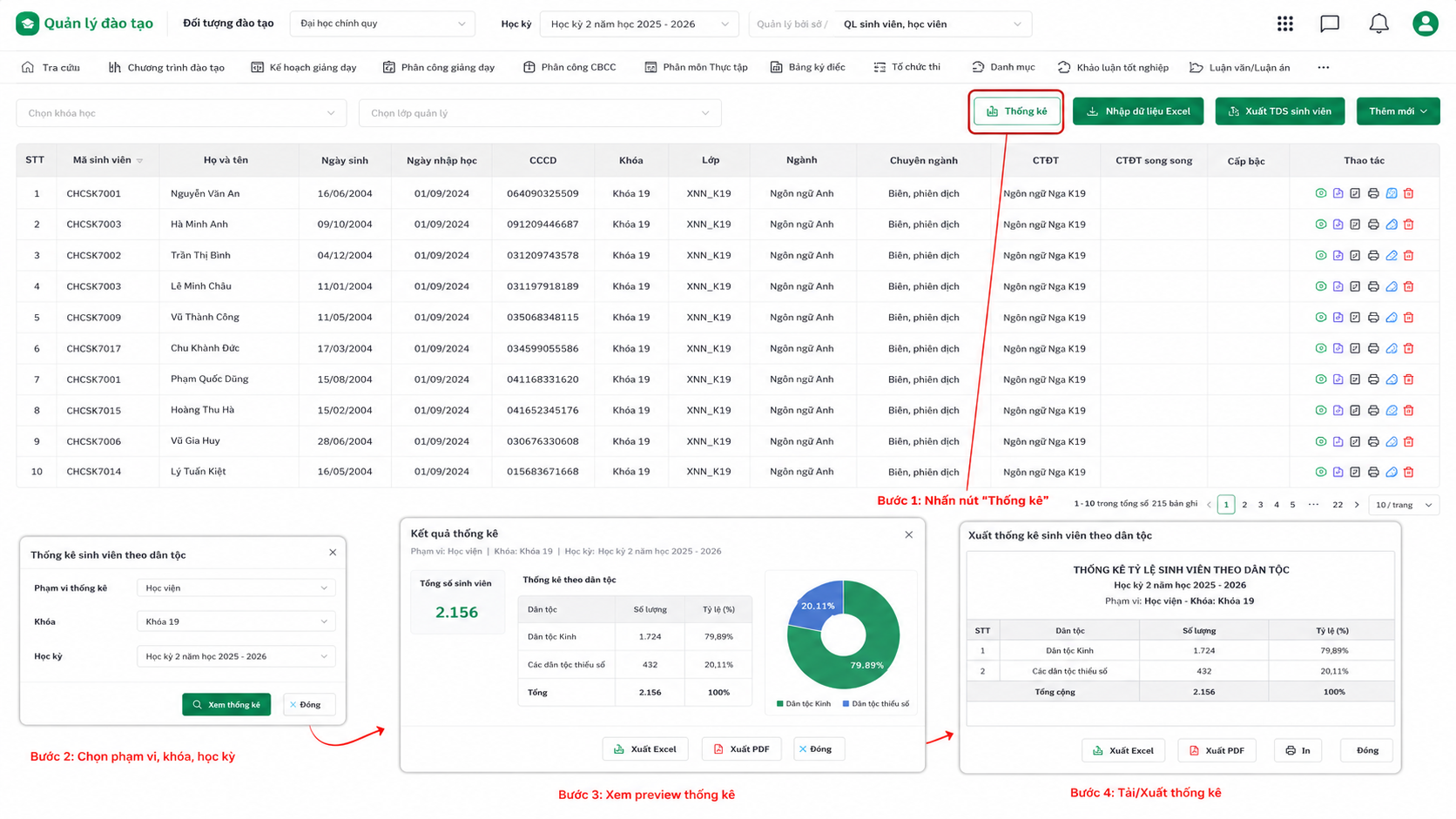The width and height of the screenshot is (1456, 819).
Task: Click blue eraser icon for Trần Thị Bình
Action: click(1392, 256)
